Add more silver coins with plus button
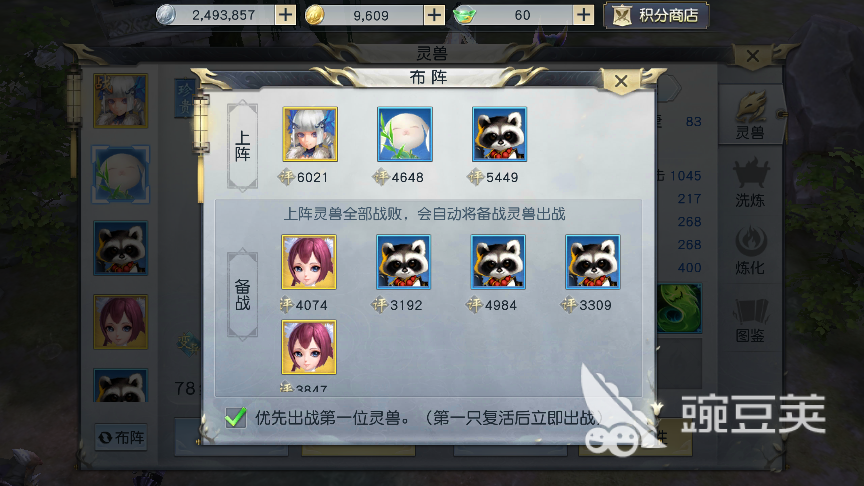The image size is (864, 486). click(x=285, y=15)
